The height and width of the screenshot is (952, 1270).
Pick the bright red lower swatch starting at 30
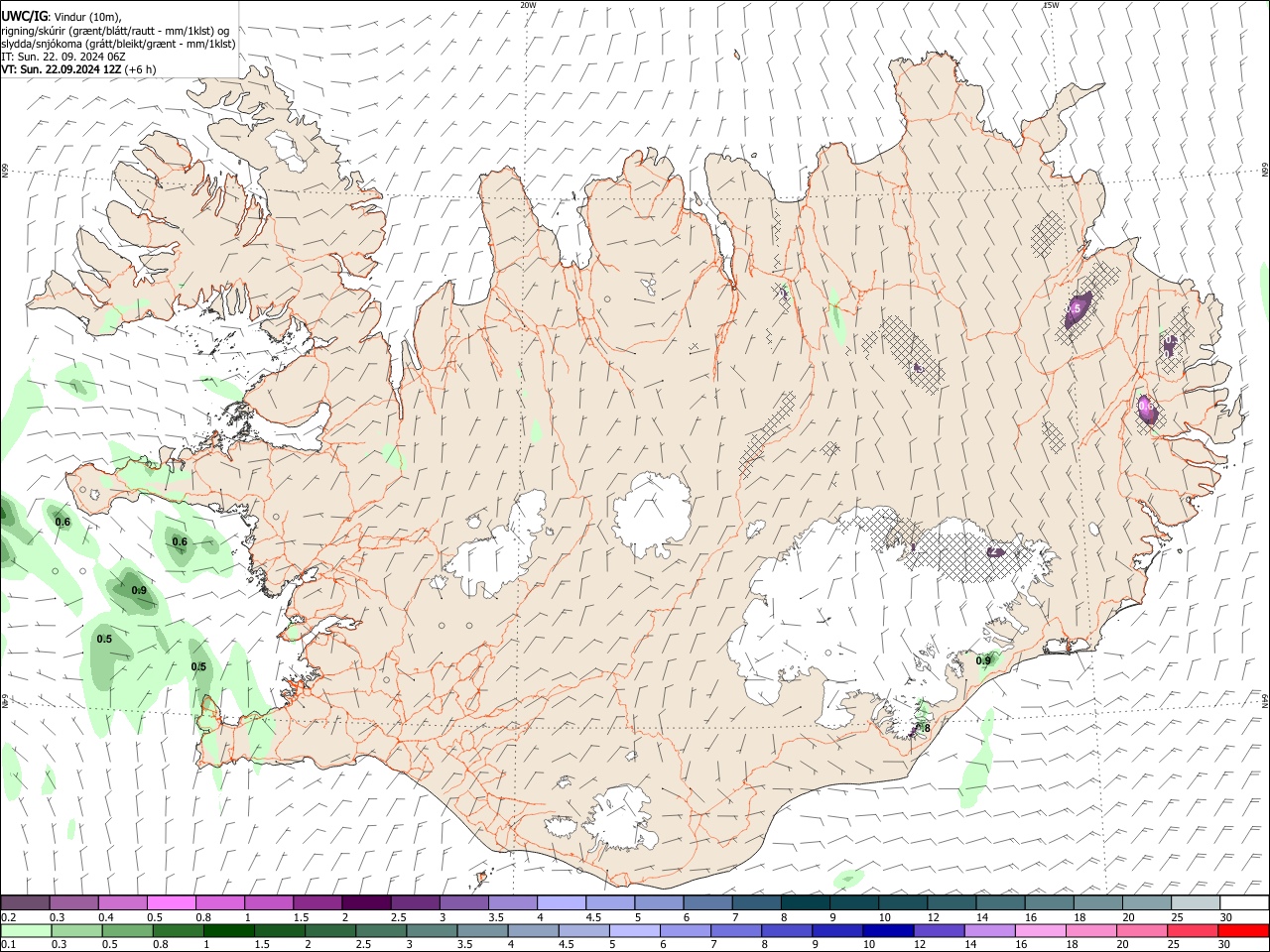pos(1243,930)
